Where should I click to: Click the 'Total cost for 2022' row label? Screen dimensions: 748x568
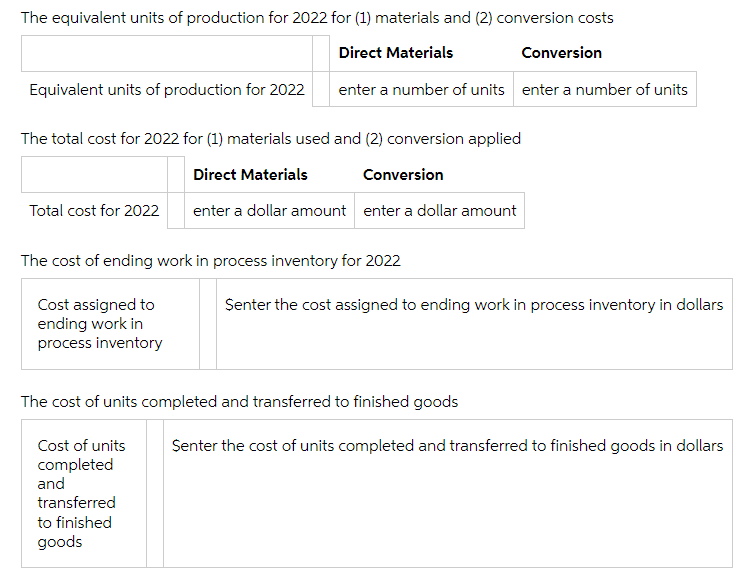[x=94, y=210]
